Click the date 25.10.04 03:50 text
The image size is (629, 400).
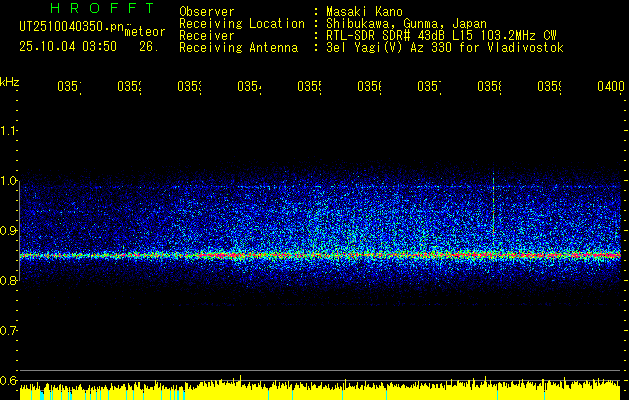(x=68, y=47)
